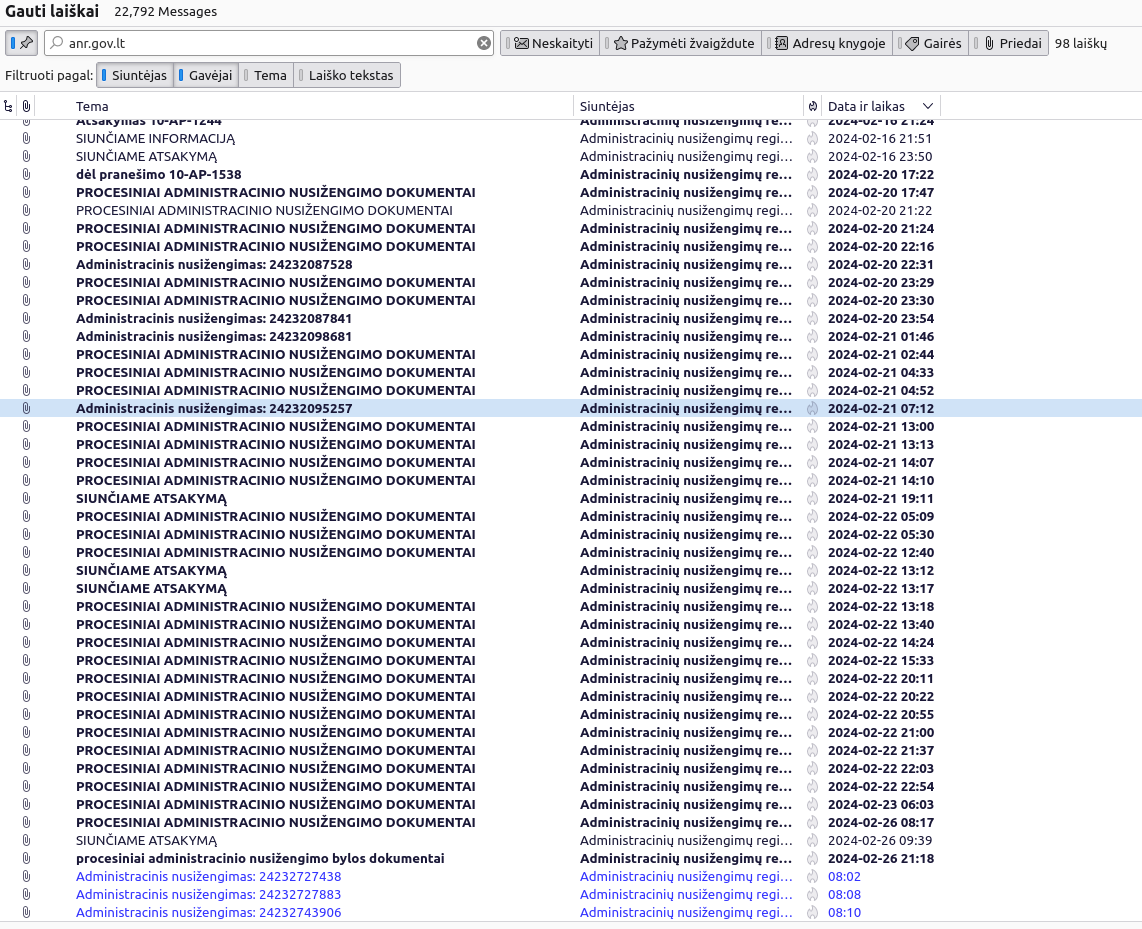Enable the Priedai attachments filter
Image resolution: width=1142 pixels, height=929 pixels.
pos(1010,43)
